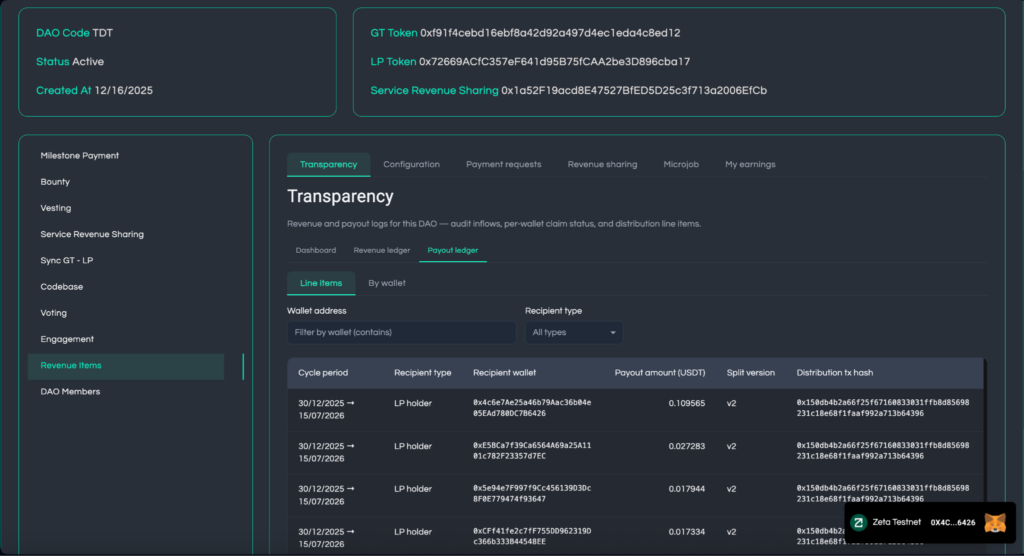The width and height of the screenshot is (1024, 556).
Task: Select the Revenue ledger sub-tab
Action: [x=382, y=250]
